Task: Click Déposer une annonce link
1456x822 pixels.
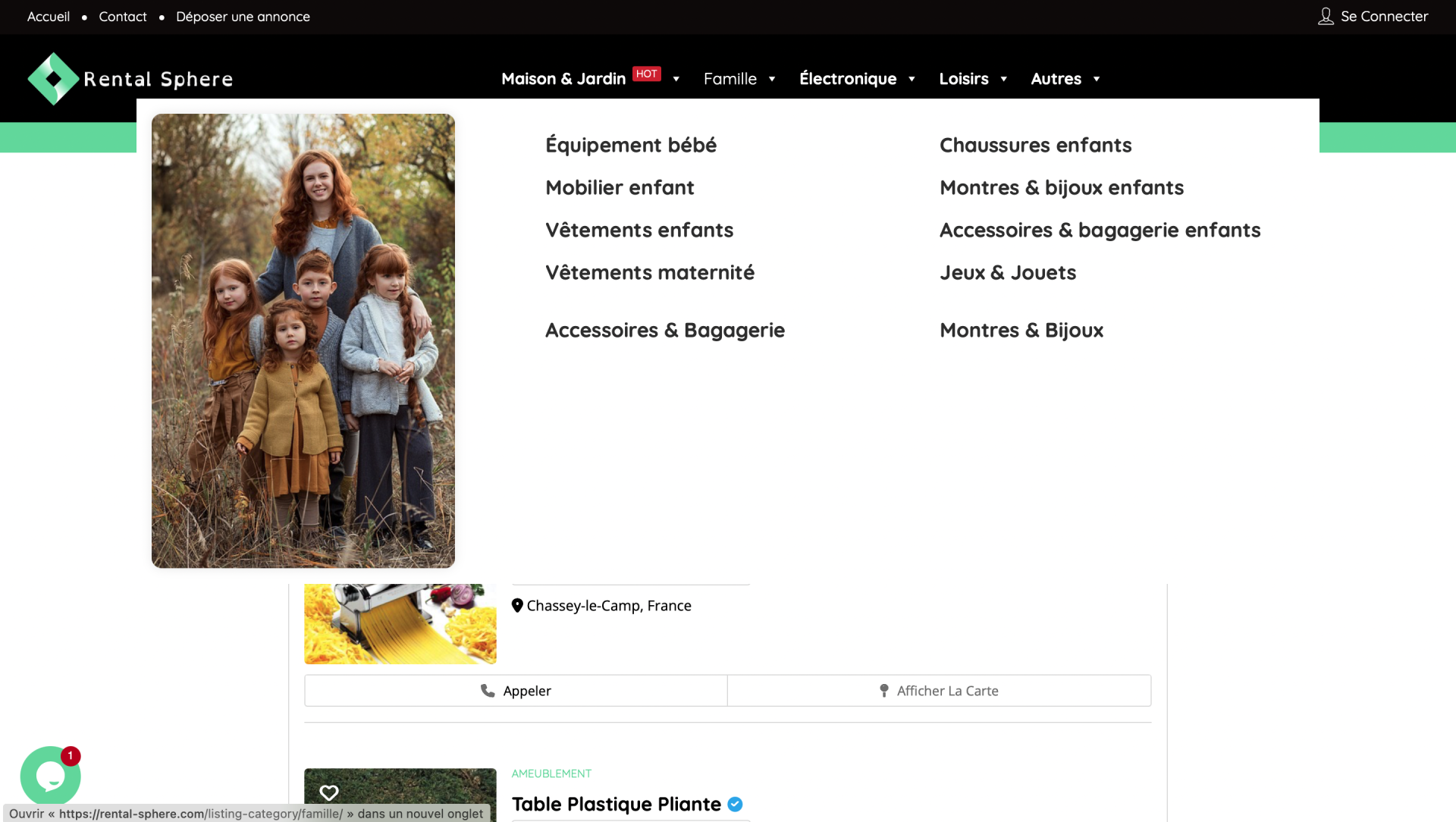Action: pyautogui.click(x=243, y=17)
